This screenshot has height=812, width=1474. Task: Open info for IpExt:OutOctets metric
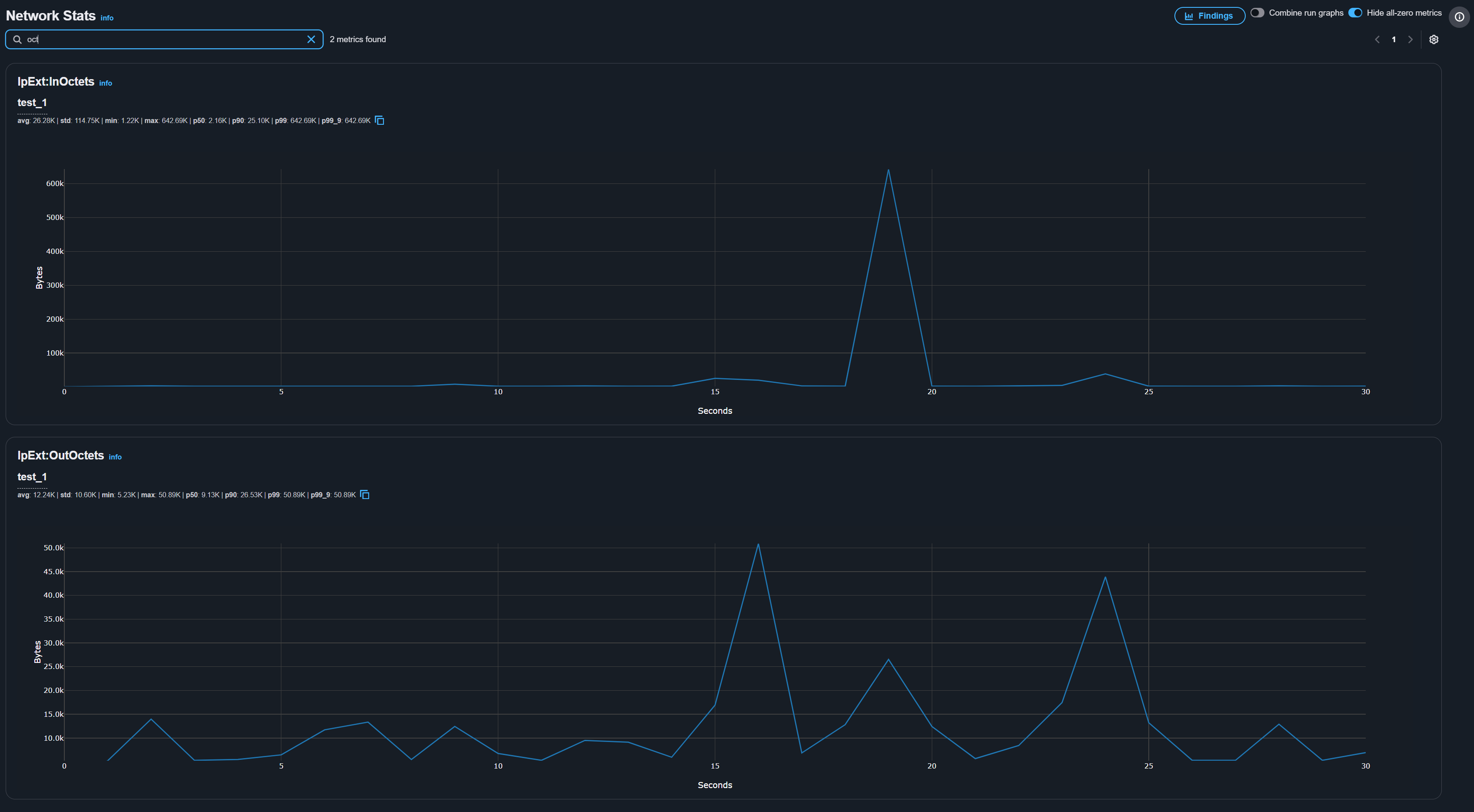click(114, 457)
